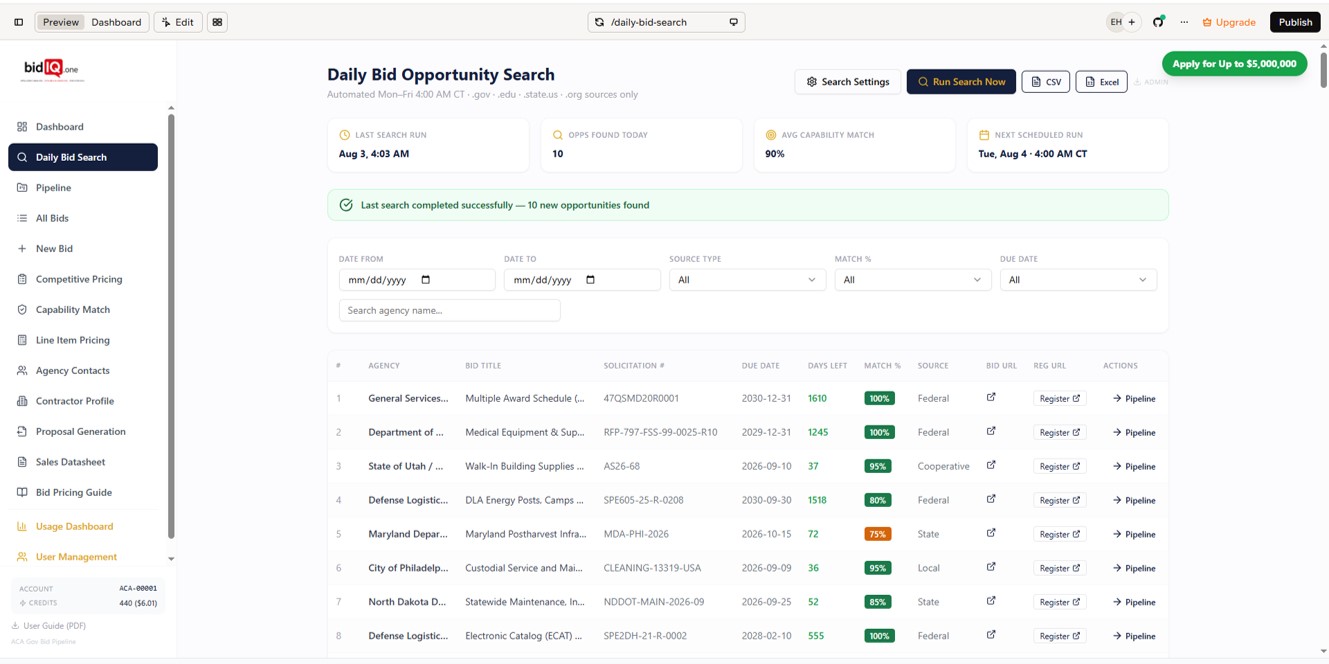Expand the Match % dropdown
1329x664 pixels.
pos(912,280)
